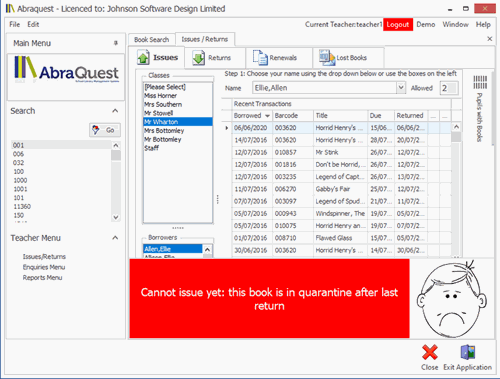This screenshot has width=500, height=379.
Task: Select the Gabby's Fair transaction row
Action: (341, 189)
